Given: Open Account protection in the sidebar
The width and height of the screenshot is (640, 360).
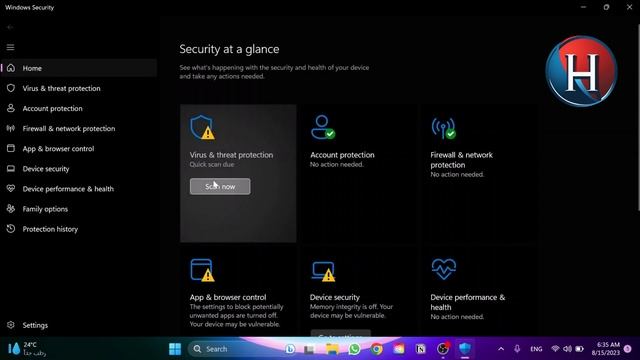Looking at the screenshot, I should [x=79, y=108].
